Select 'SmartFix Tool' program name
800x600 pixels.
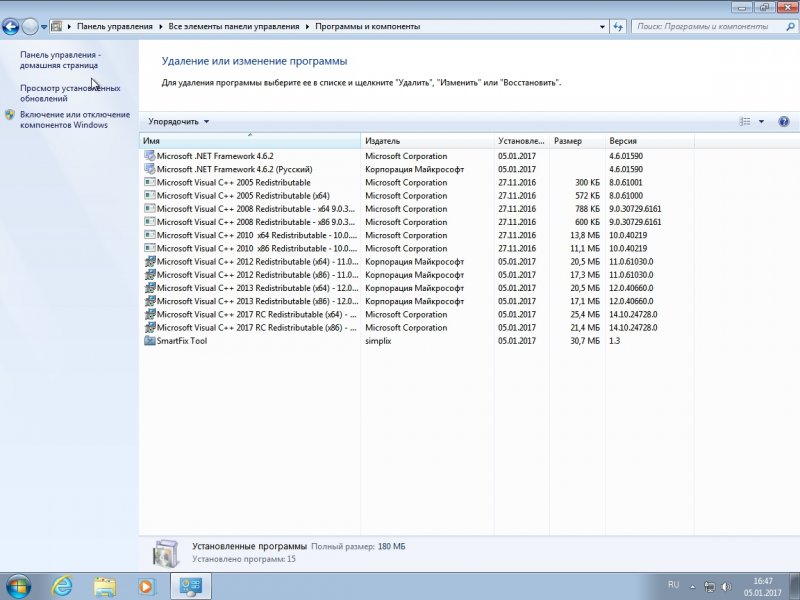pos(182,341)
